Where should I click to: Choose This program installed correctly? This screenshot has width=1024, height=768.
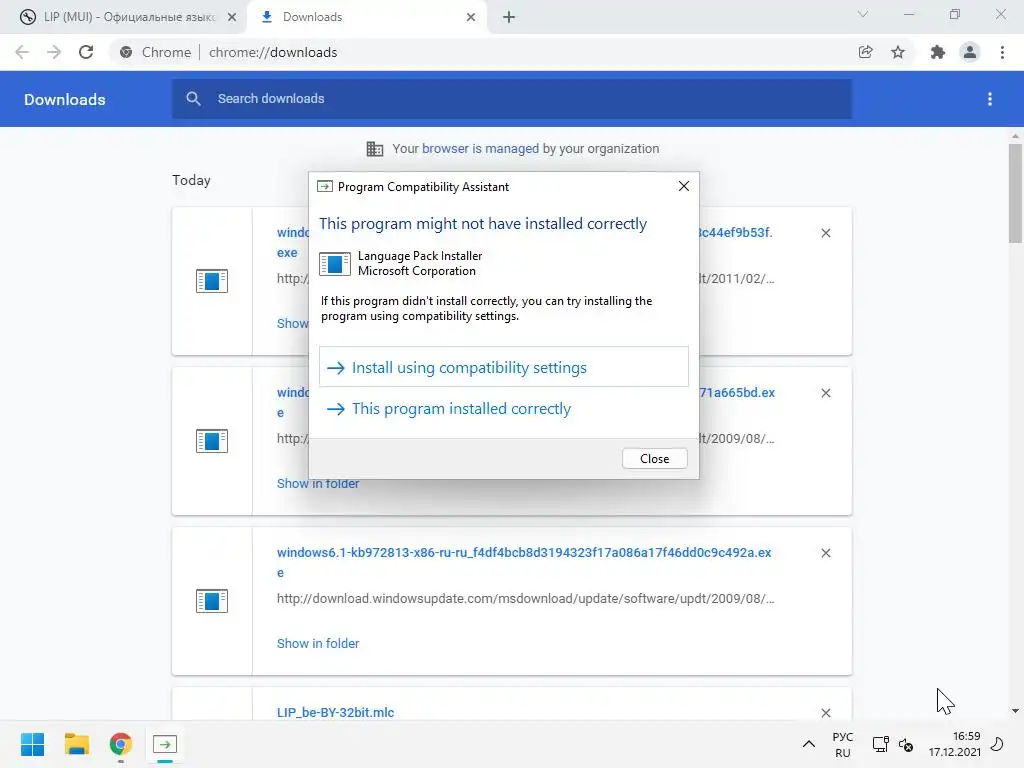point(504,409)
